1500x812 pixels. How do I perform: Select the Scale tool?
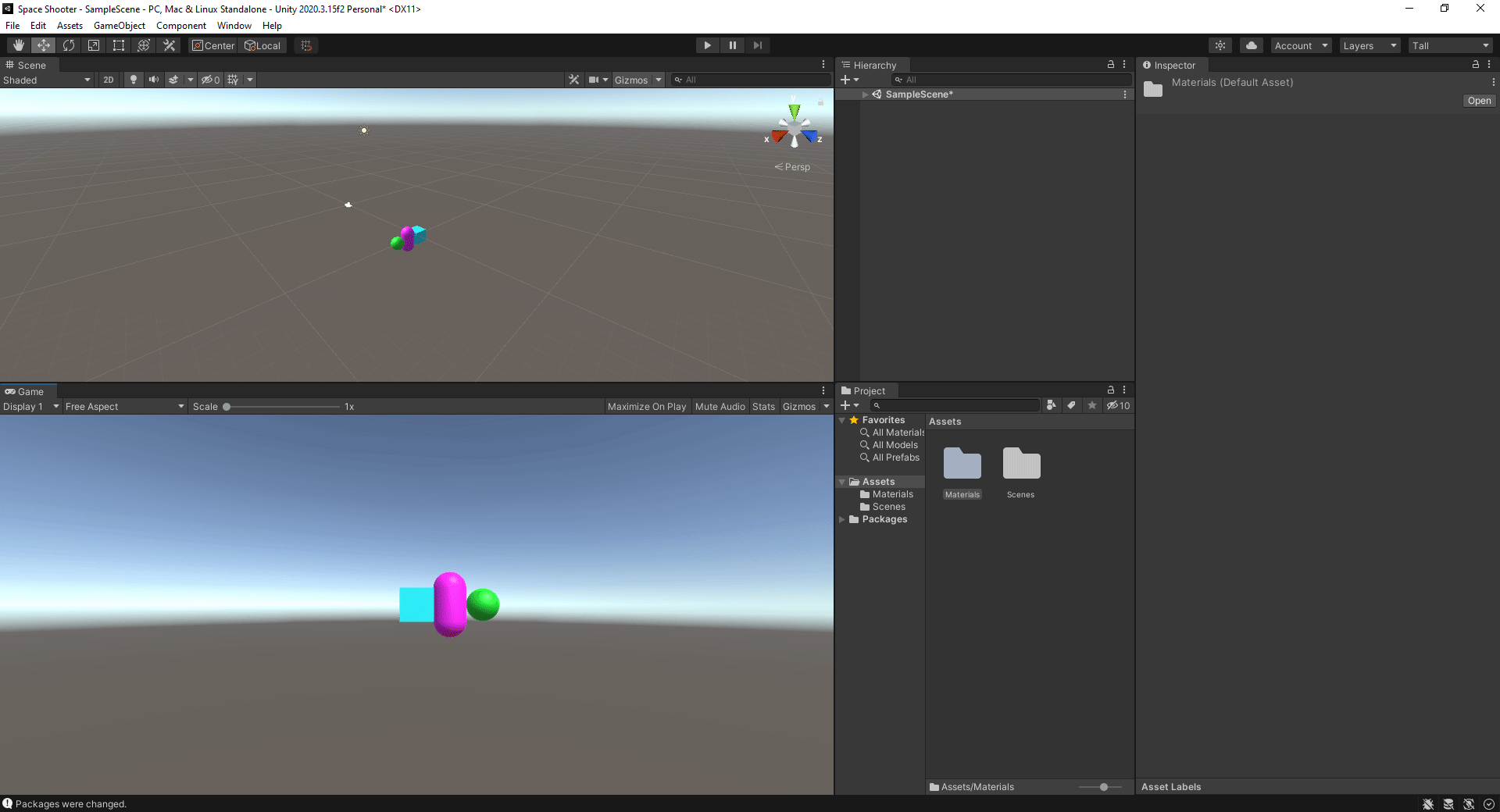pyautogui.click(x=93, y=45)
